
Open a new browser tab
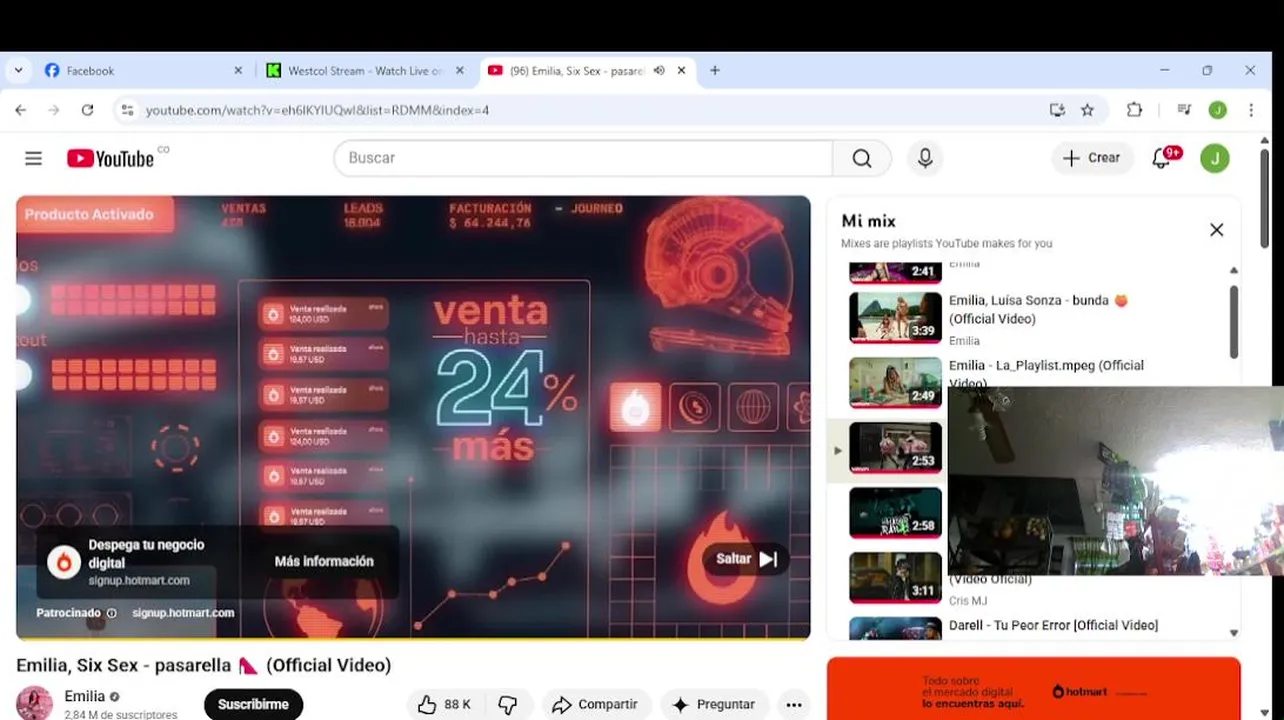point(714,71)
